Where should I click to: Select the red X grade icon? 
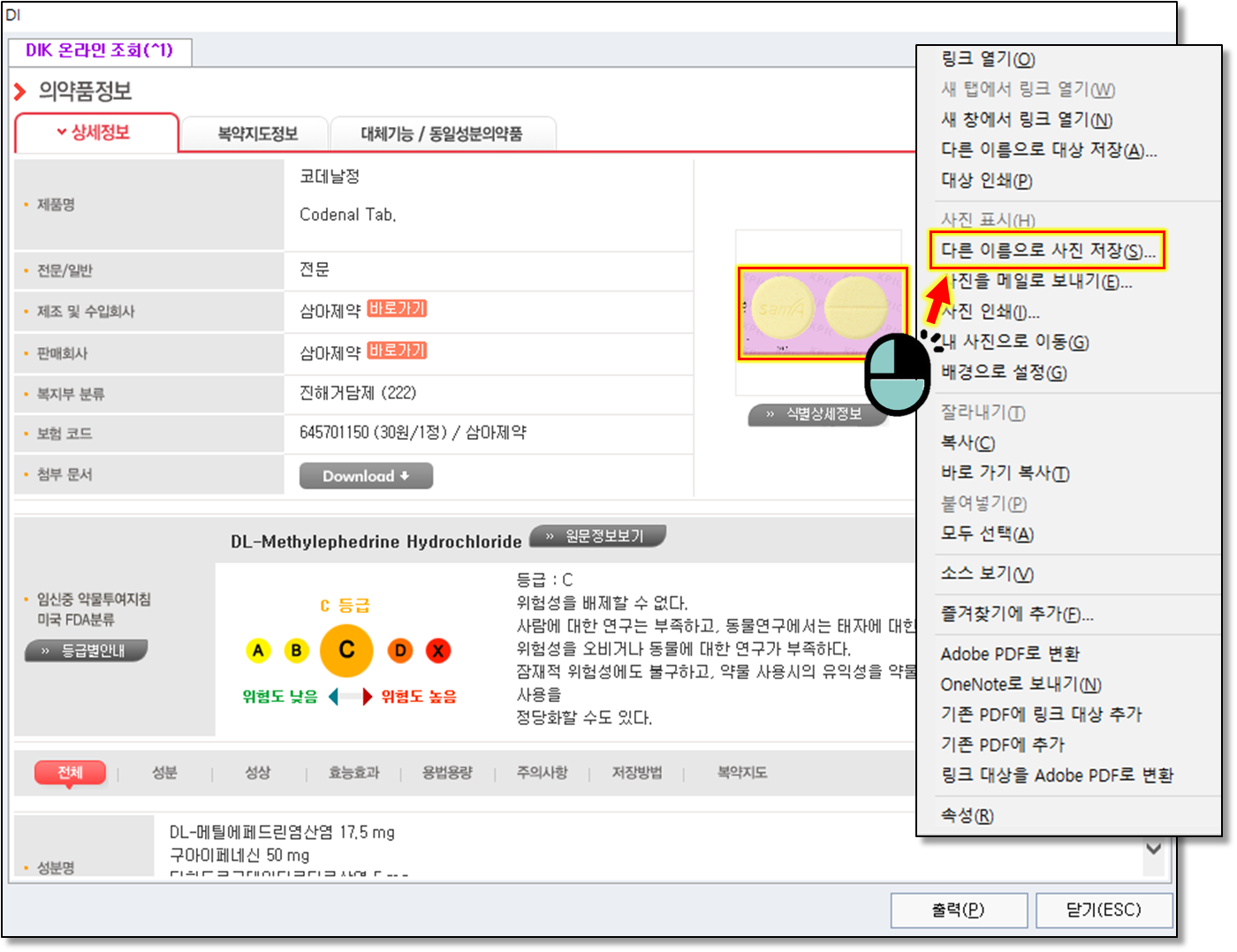click(438, 651)
